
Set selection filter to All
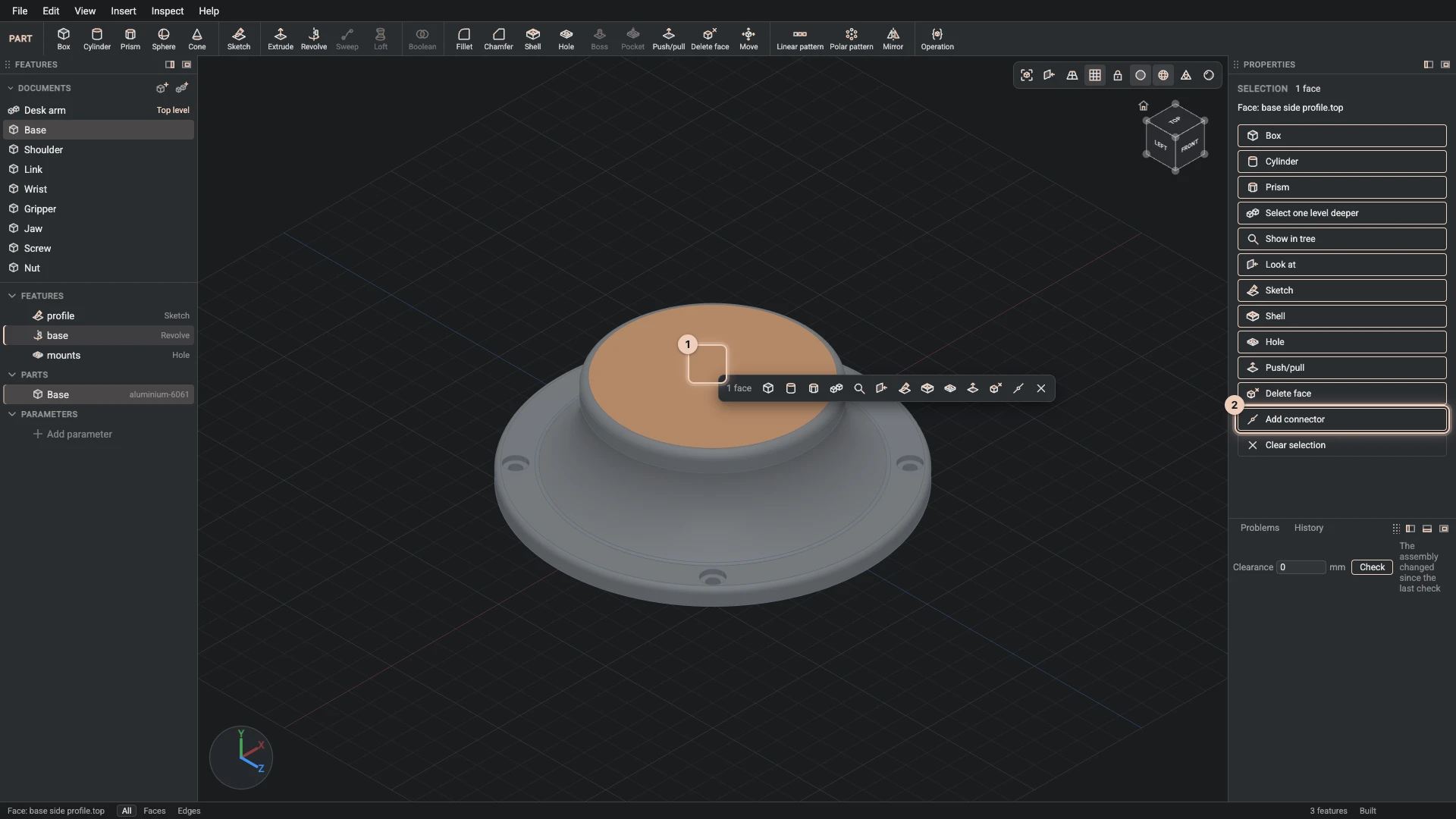(127, 811)
